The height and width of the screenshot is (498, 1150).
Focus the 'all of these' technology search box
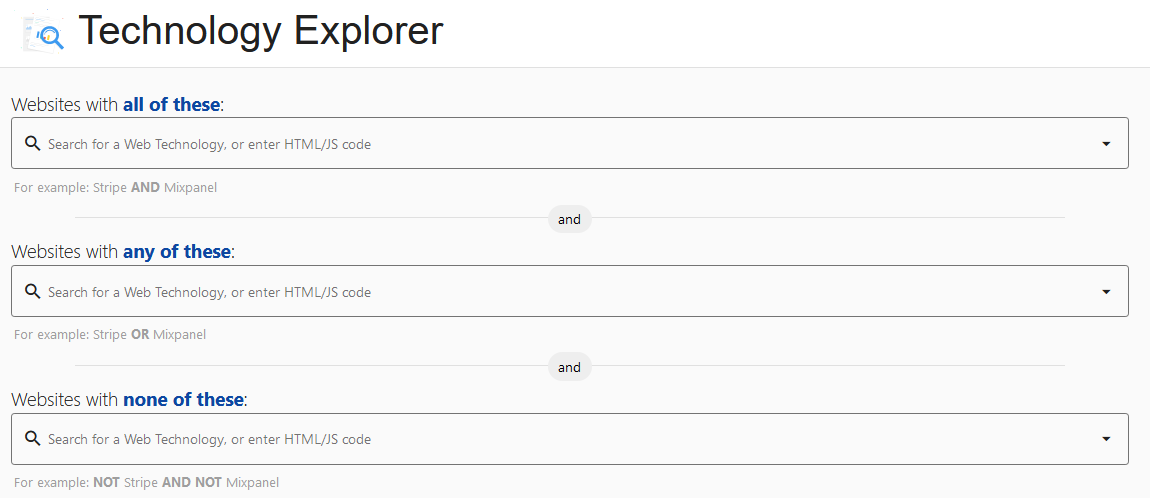pos(570,143)
